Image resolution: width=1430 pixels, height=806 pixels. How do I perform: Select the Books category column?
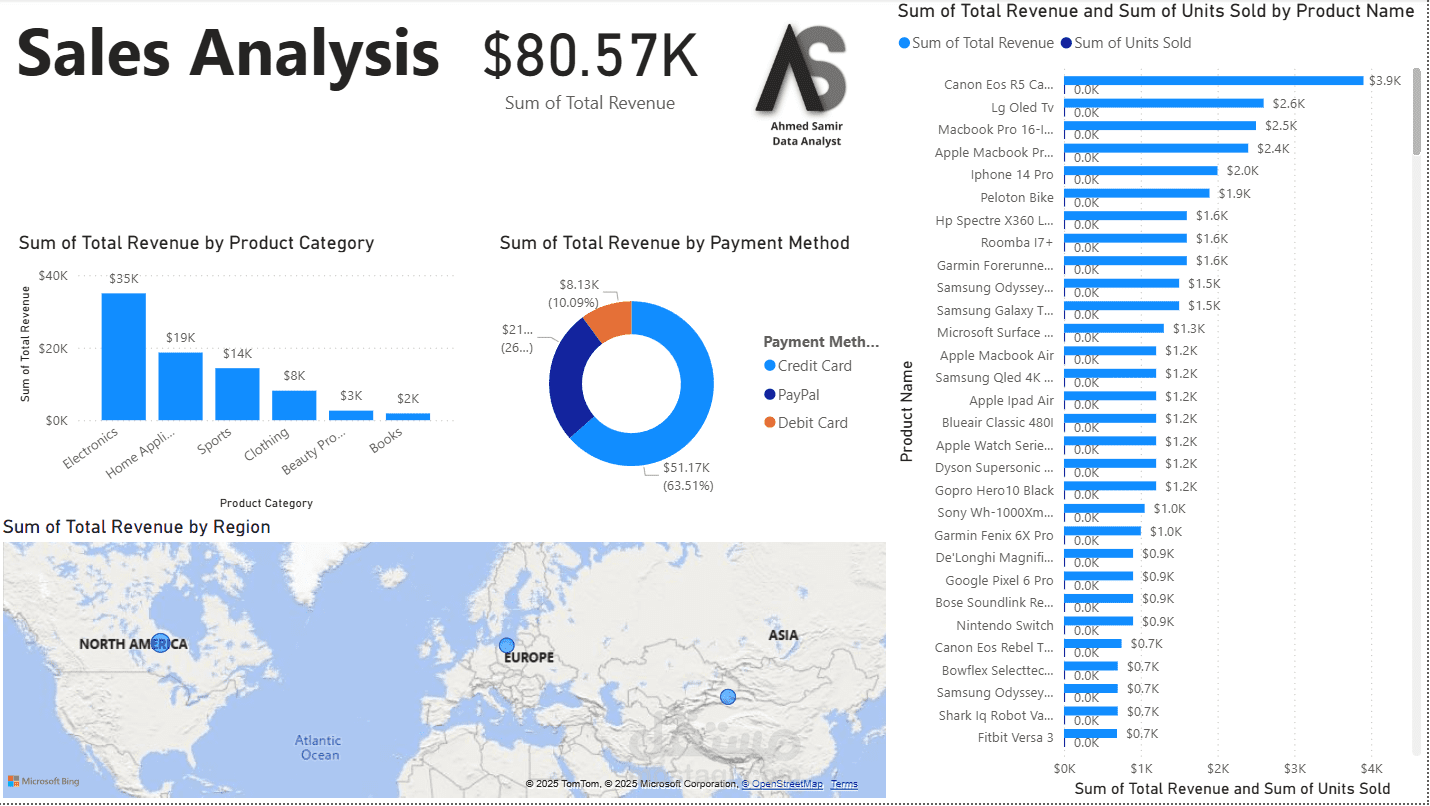pyautogui.click(x=408, y=416)
